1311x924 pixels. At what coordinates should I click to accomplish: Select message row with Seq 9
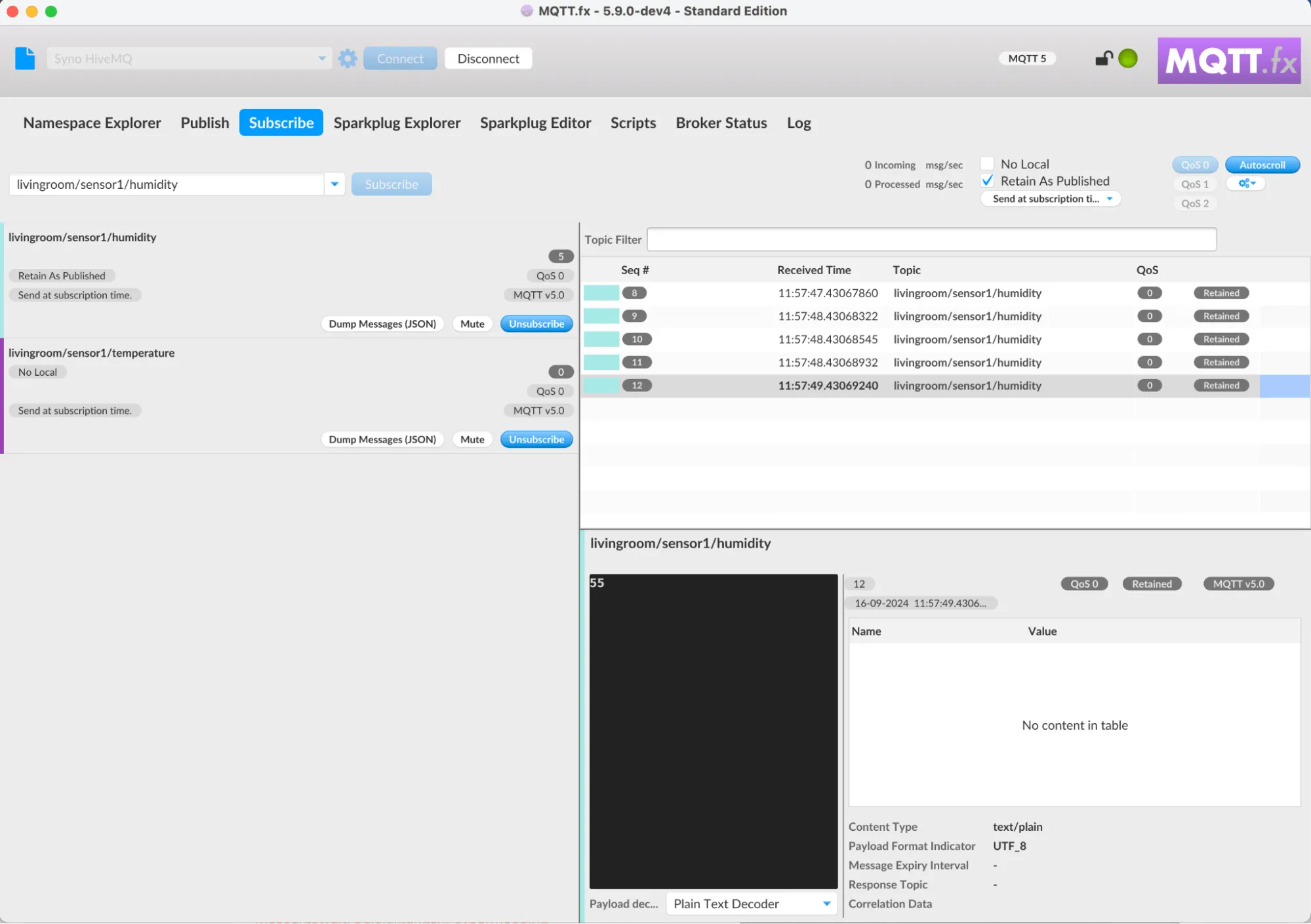[946, 316]
